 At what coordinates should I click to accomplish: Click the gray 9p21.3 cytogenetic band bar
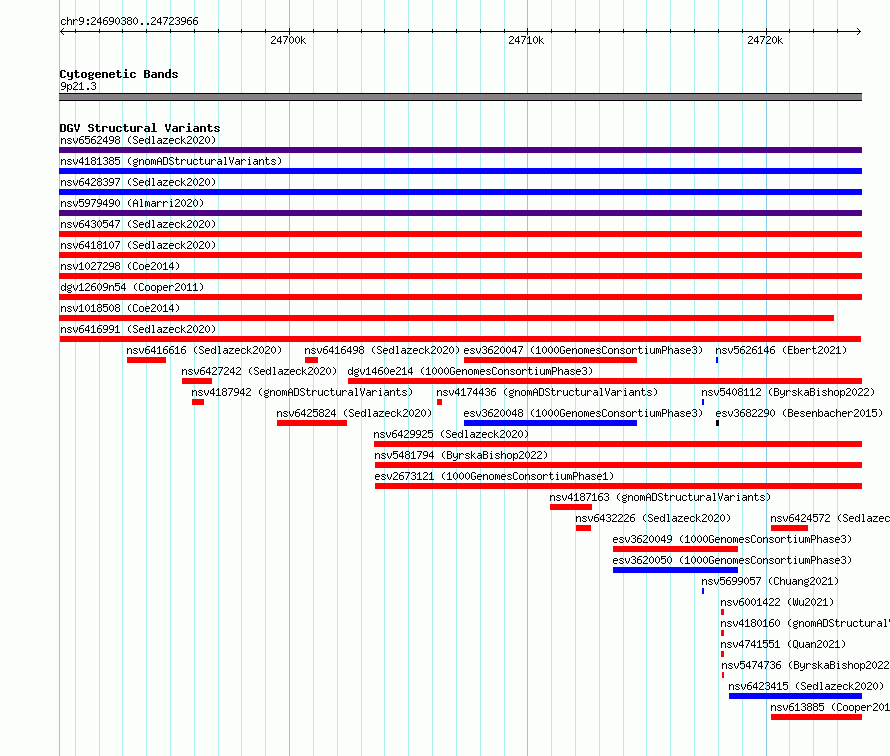460,97
